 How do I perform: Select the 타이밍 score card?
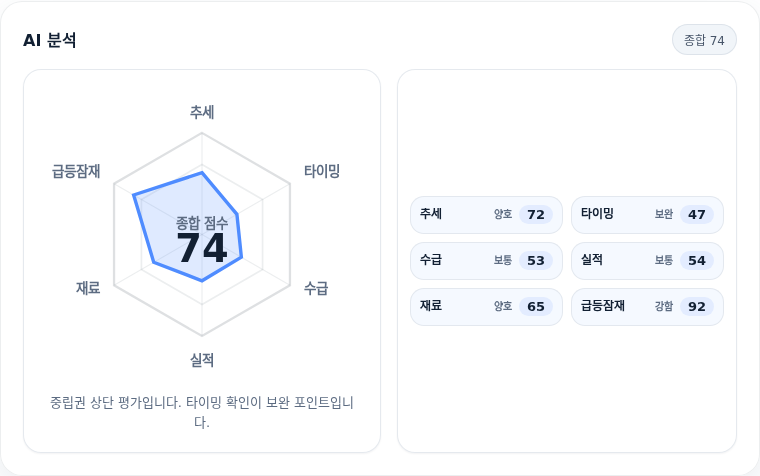click(647, 215)
